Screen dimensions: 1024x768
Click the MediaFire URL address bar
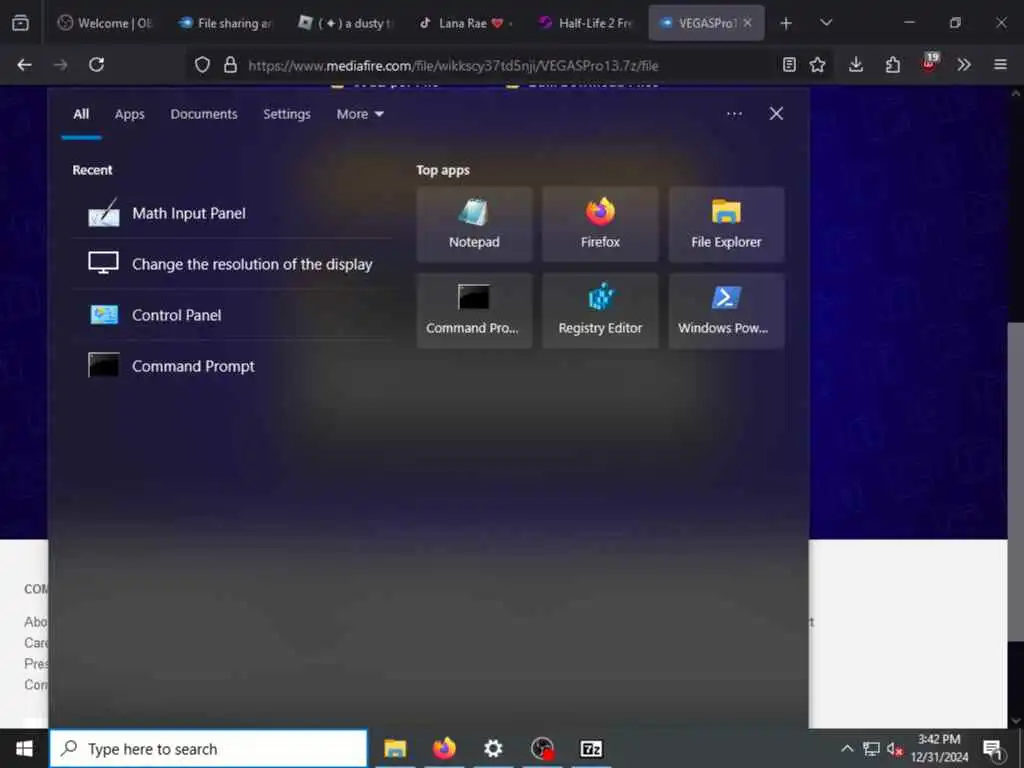453,65
